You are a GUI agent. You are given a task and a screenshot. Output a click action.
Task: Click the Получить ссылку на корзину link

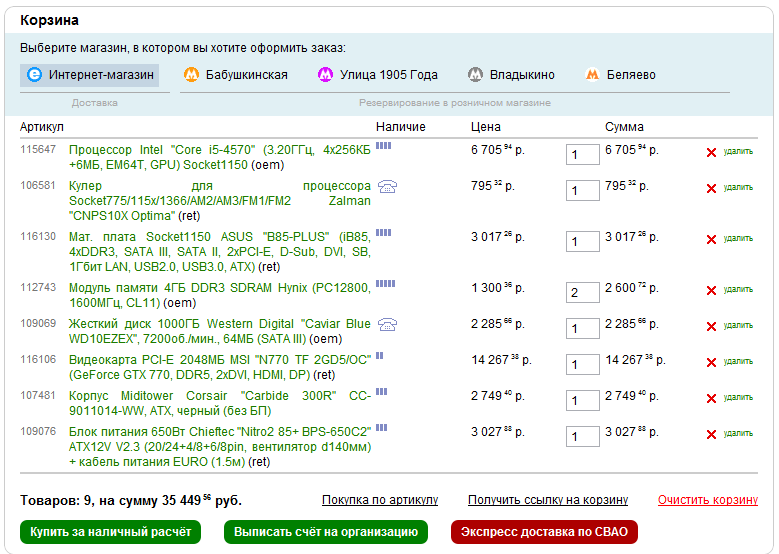[x=547, y=500]
